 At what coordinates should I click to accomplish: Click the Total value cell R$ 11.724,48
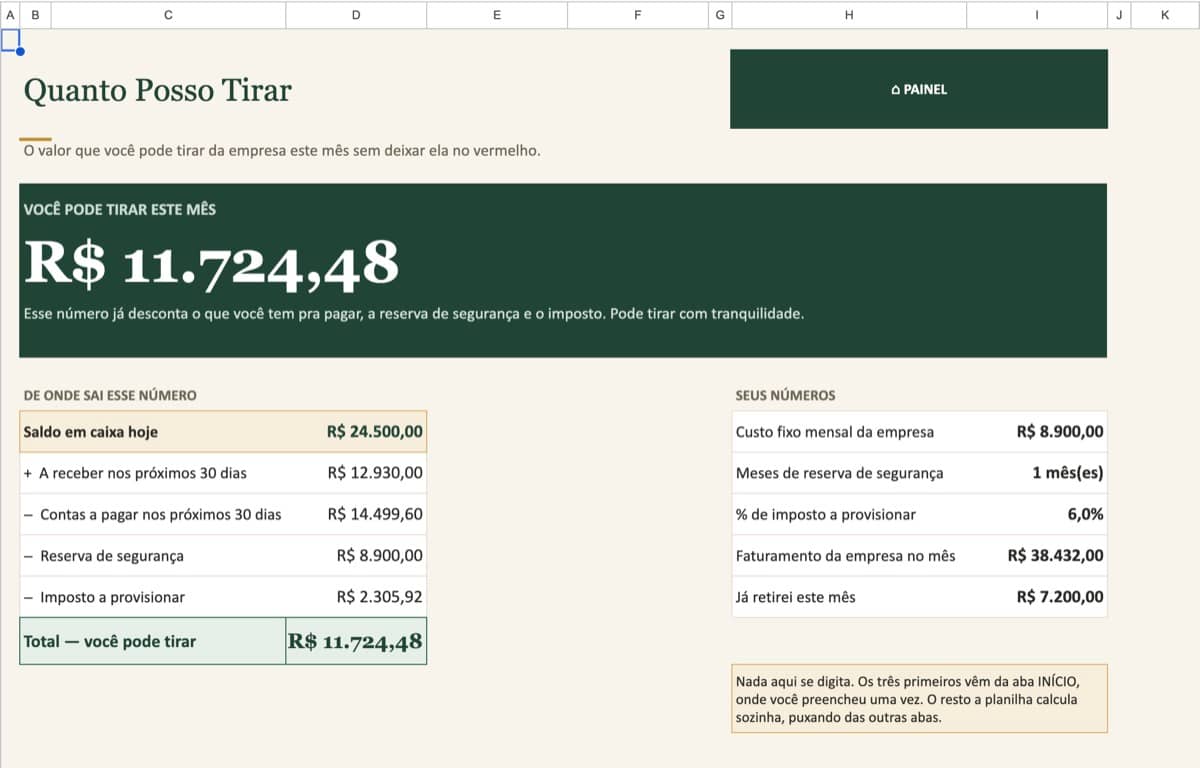click(x=356, y=641)
